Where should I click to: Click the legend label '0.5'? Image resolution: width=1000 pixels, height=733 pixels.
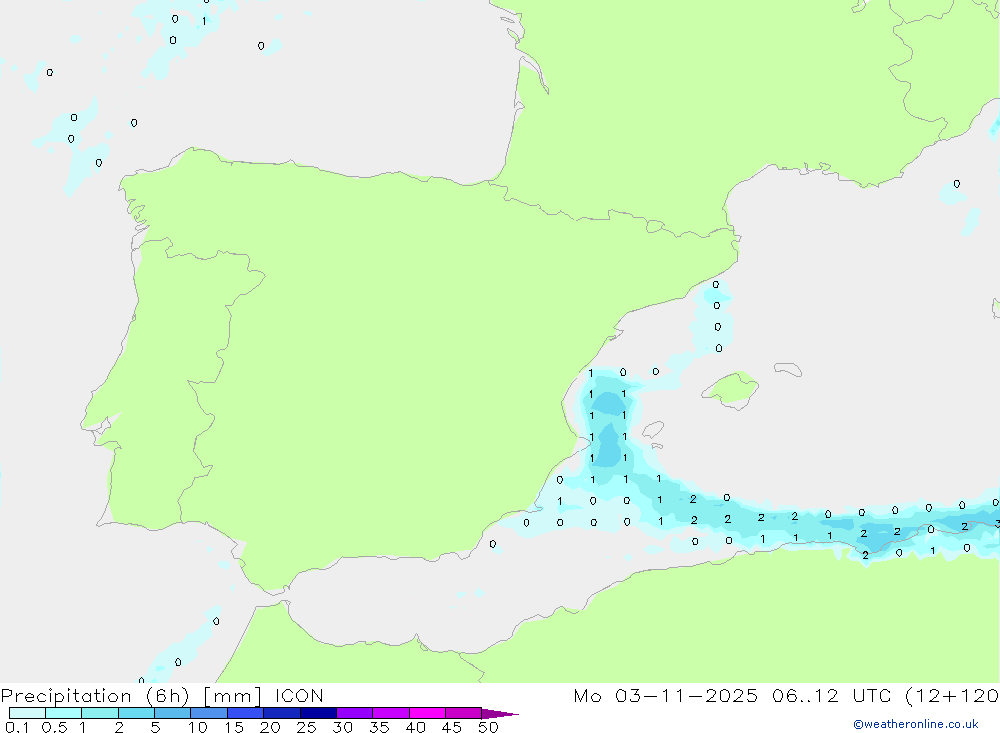[x=54, y=727]
